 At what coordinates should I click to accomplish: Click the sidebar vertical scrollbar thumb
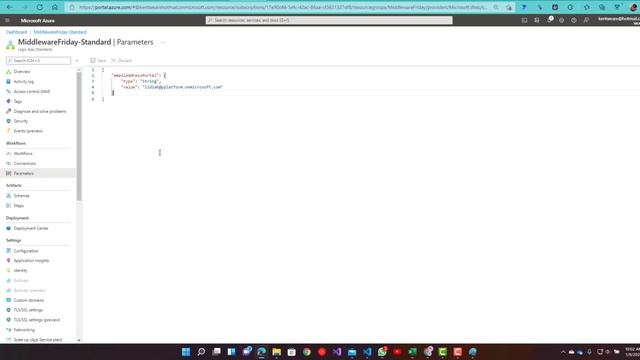pyautogui.click(x=79, y=136)
